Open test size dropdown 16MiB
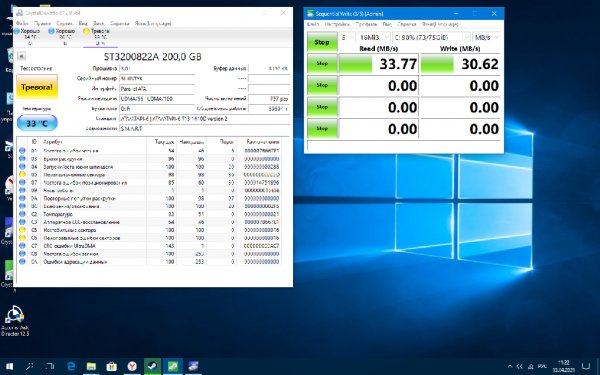 [374, 37]
